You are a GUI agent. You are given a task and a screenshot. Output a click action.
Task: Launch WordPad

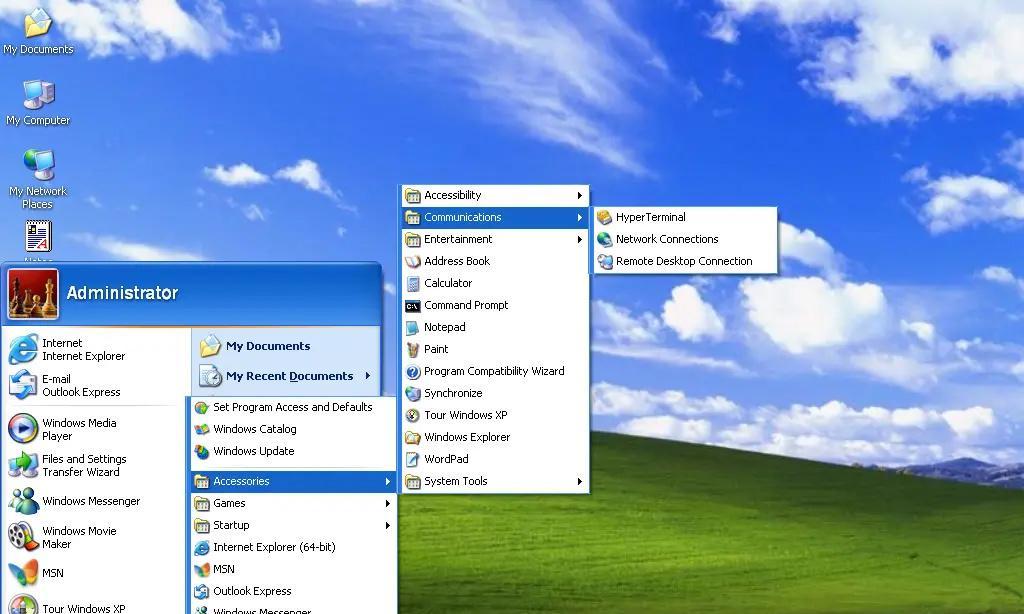(494, 459)
